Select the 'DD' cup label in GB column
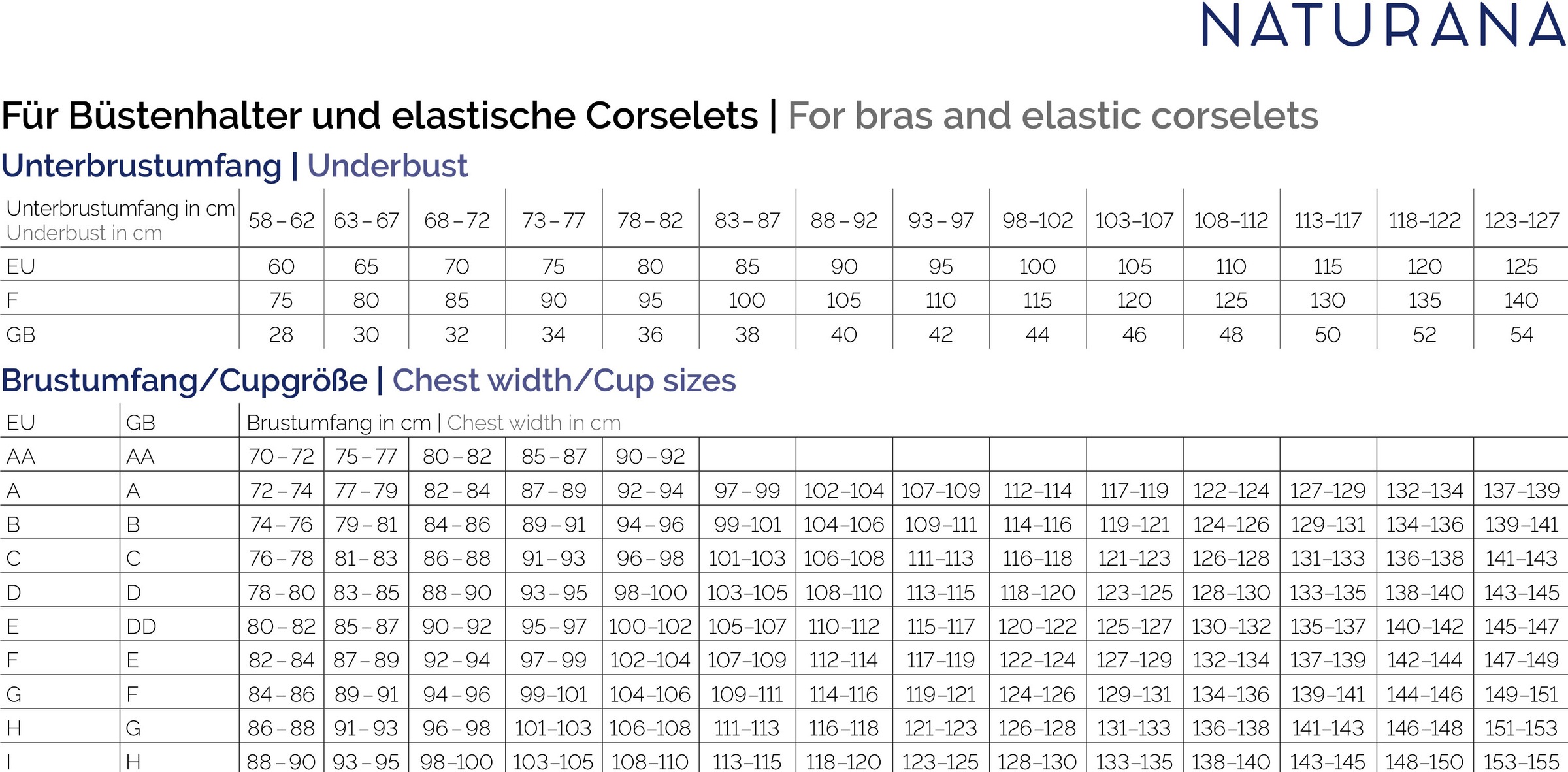 (141, 626)
